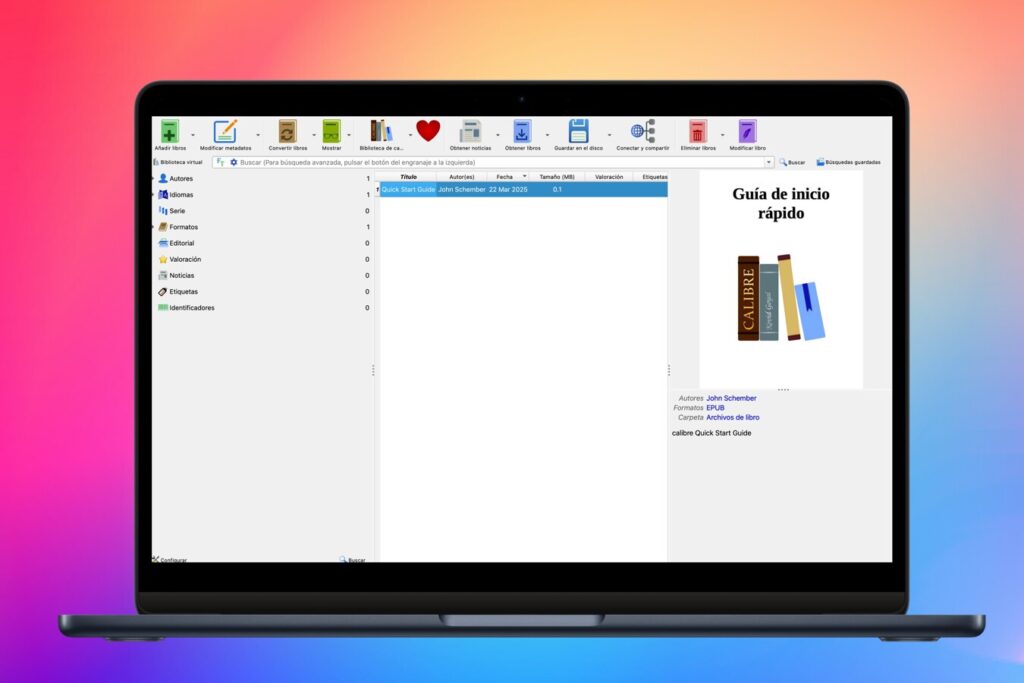
Task: Click the Obtener noticias icon
Action: [470, 128]
